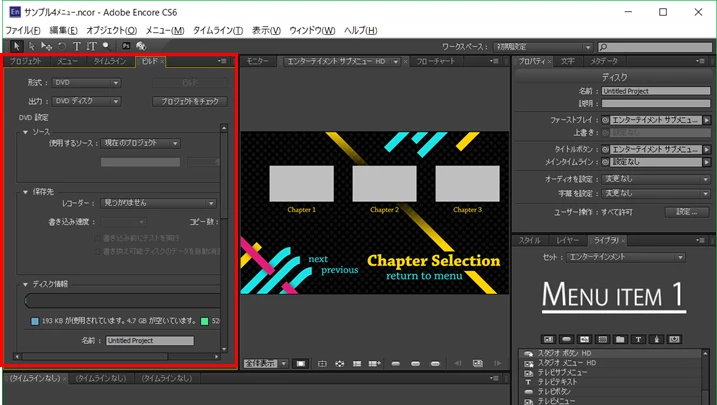This screenshot has height=405, width=717.
Task: Select the Move tool
Action: coord(46,46)
